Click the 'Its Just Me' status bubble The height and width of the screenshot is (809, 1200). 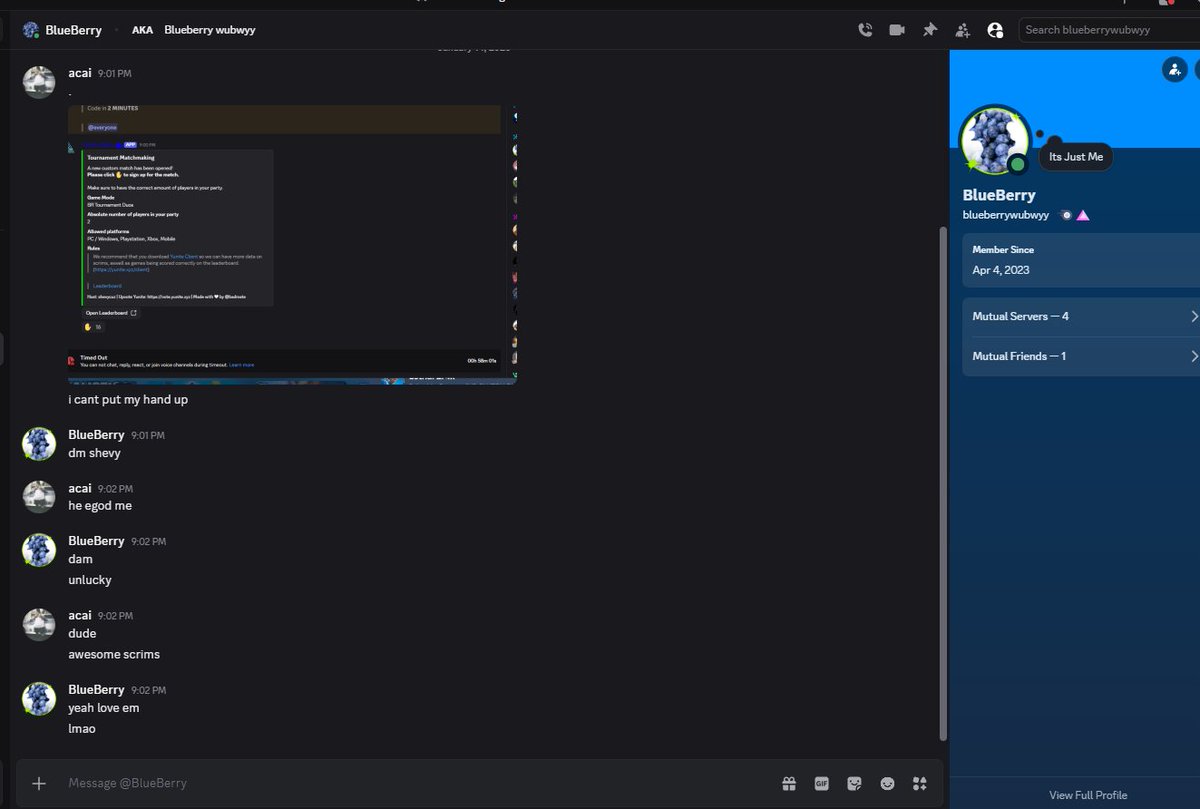click(x=1076, y=157)
